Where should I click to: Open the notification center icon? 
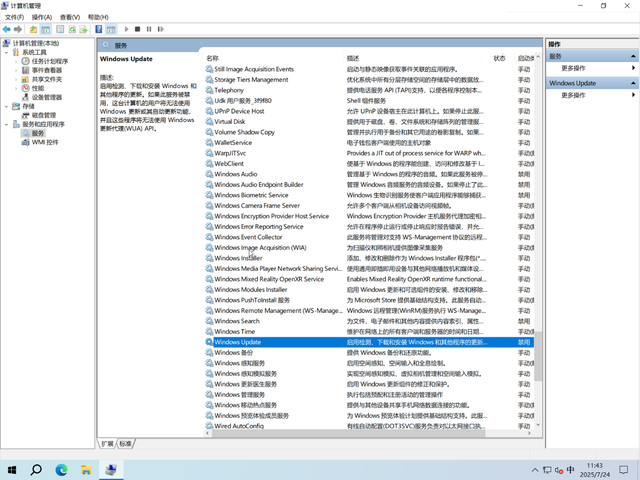pos(624,470)
